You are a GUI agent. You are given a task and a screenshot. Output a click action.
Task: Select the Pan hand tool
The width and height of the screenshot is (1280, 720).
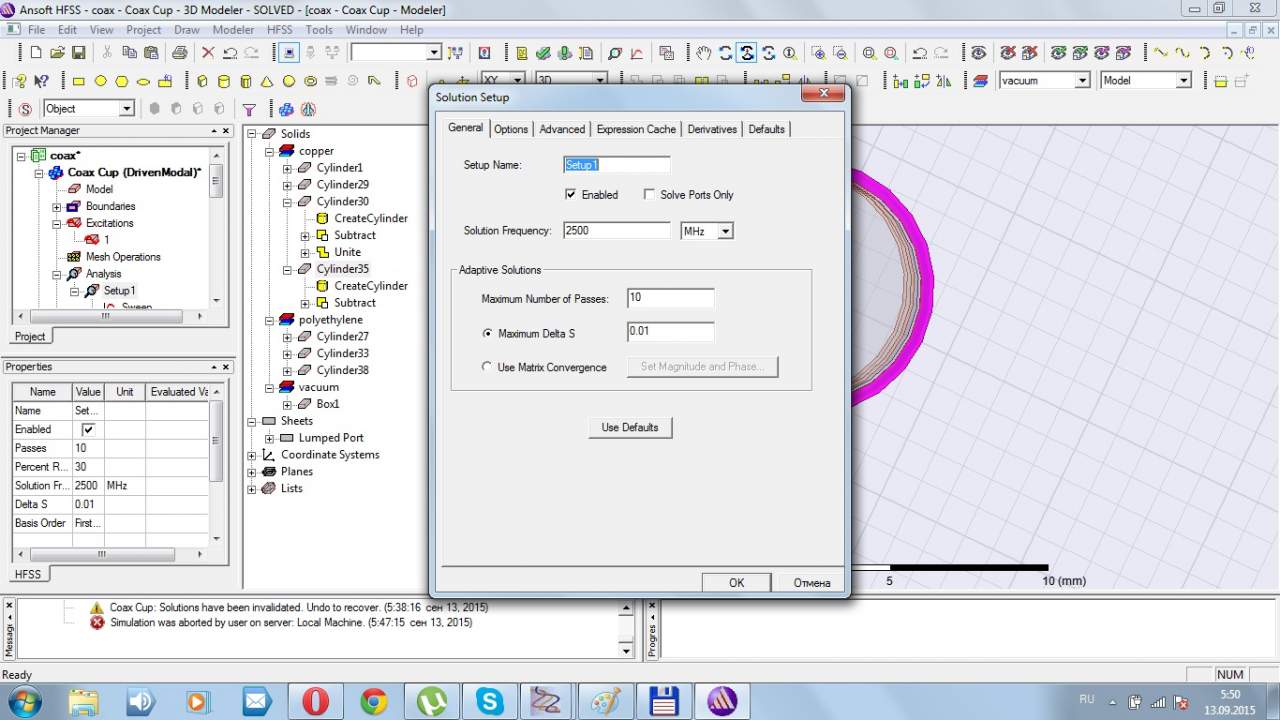click(704, 53)
